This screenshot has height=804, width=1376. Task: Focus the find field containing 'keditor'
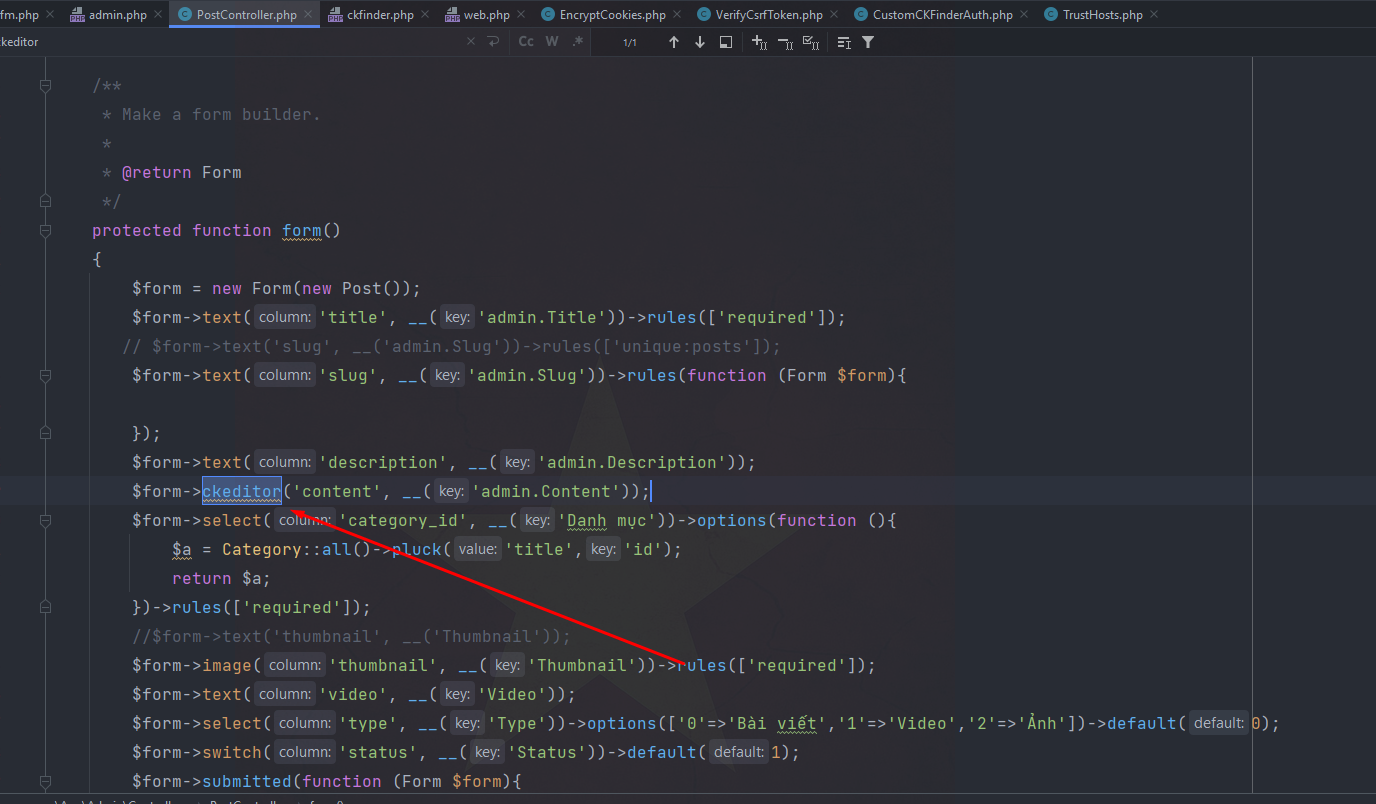[230, 42]
